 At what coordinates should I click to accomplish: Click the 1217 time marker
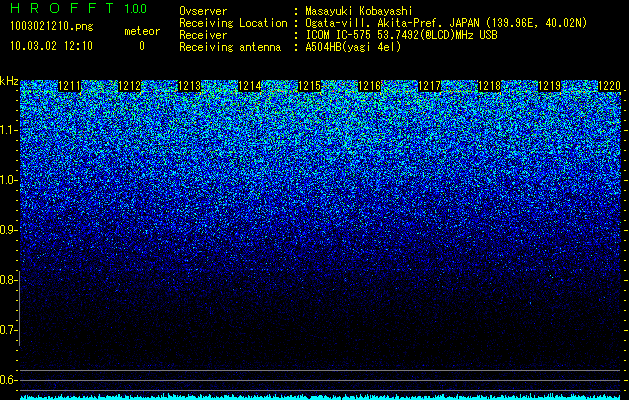[430, 86]
